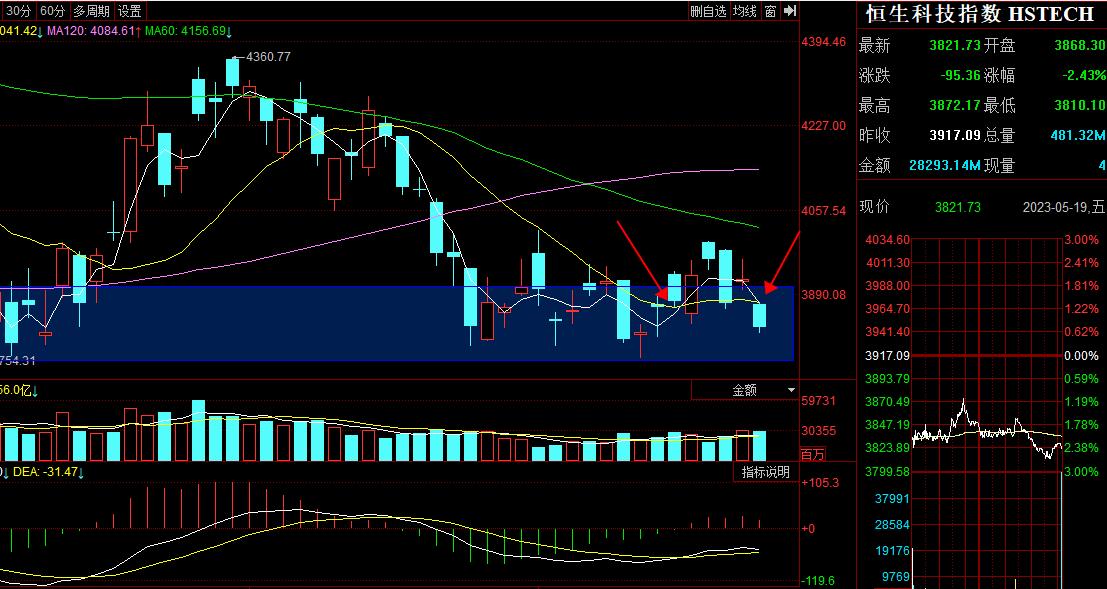Click the candlestick below the 4360.77 label
The width and height of the screenshot is (1107, 589).
[x=232, y=73]
